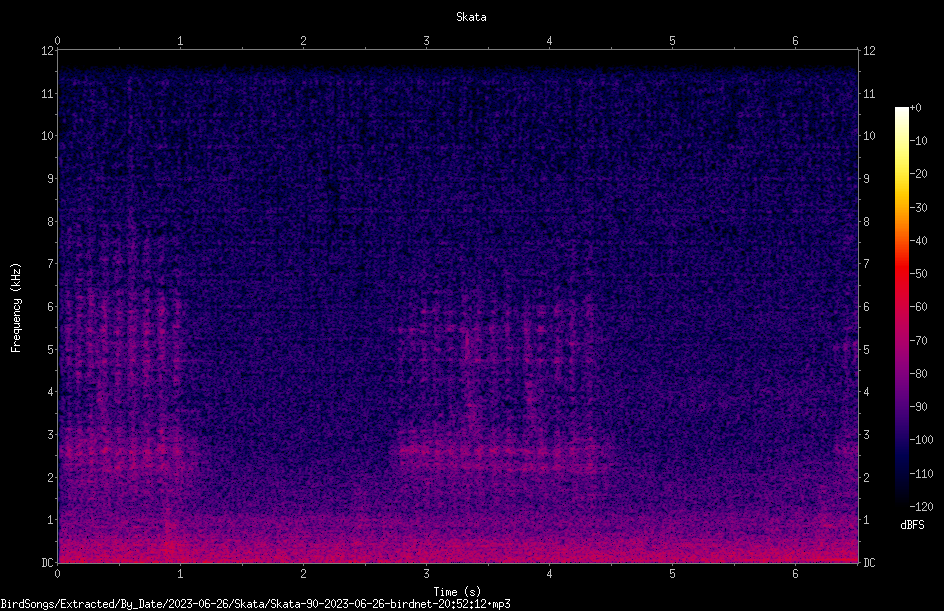The image size is (944, 611).
Task: Click the 'DC' label on the left axis
Action: click(48, 562)
